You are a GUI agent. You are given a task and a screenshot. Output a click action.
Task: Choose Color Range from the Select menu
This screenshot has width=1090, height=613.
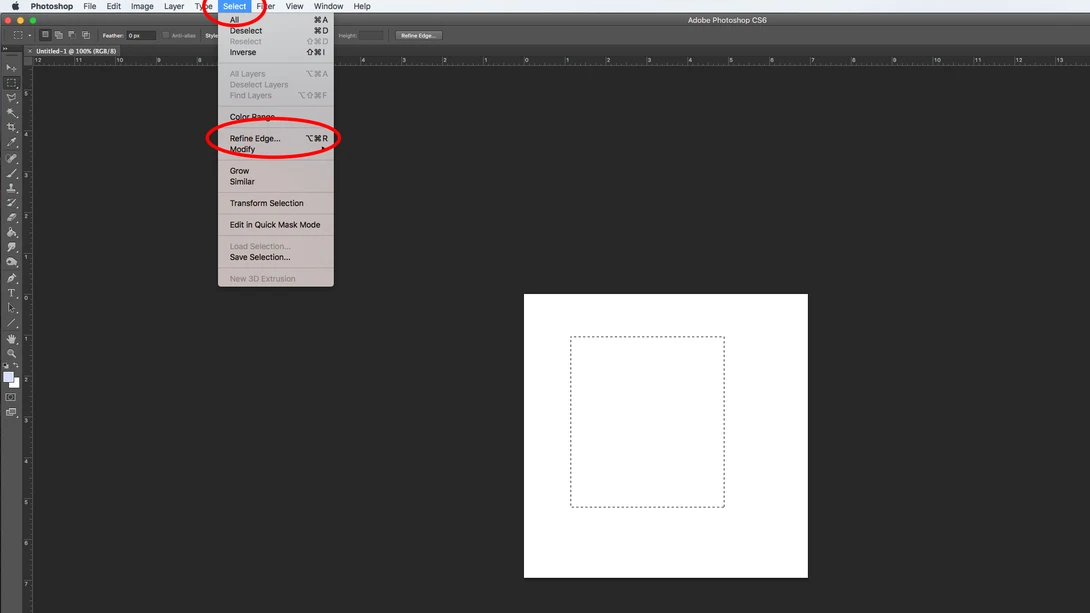point(276,117)
